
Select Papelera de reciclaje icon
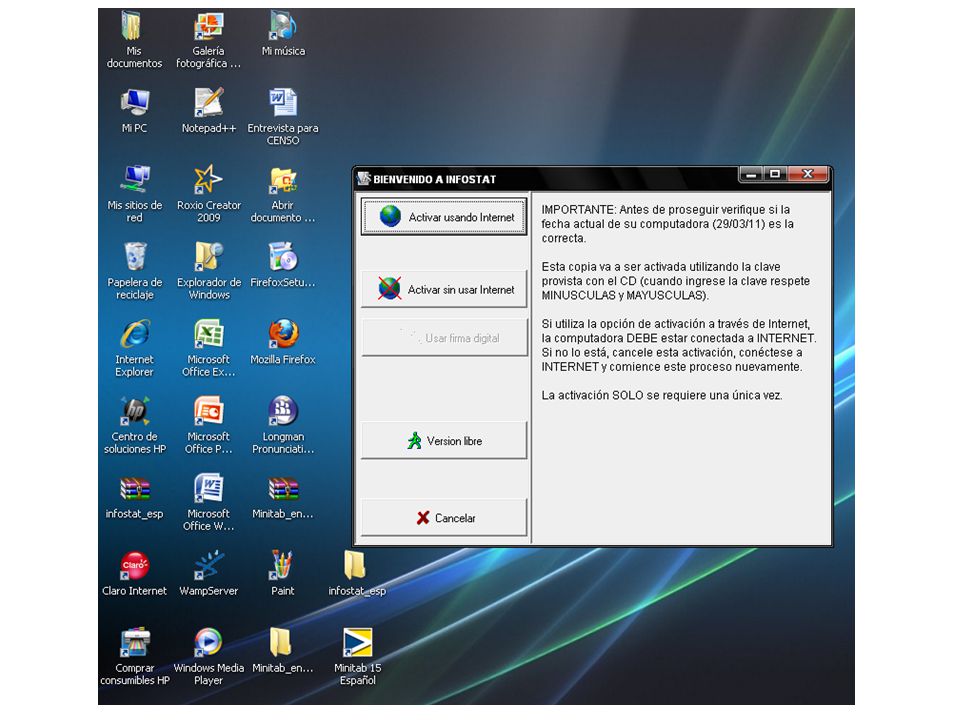[135, 271]
